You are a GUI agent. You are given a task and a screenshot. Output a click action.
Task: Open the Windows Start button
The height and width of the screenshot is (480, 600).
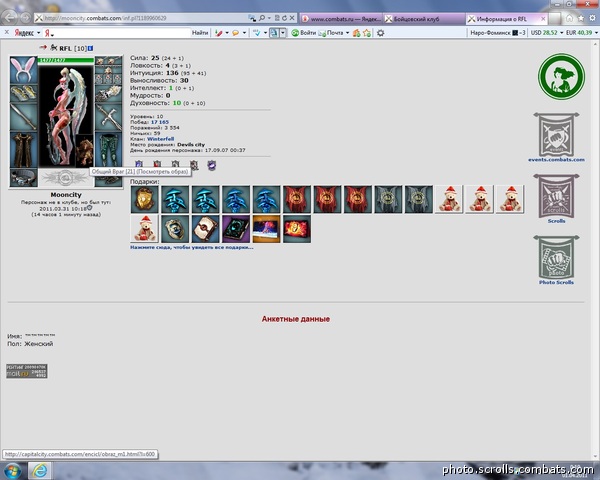point(13,470)
